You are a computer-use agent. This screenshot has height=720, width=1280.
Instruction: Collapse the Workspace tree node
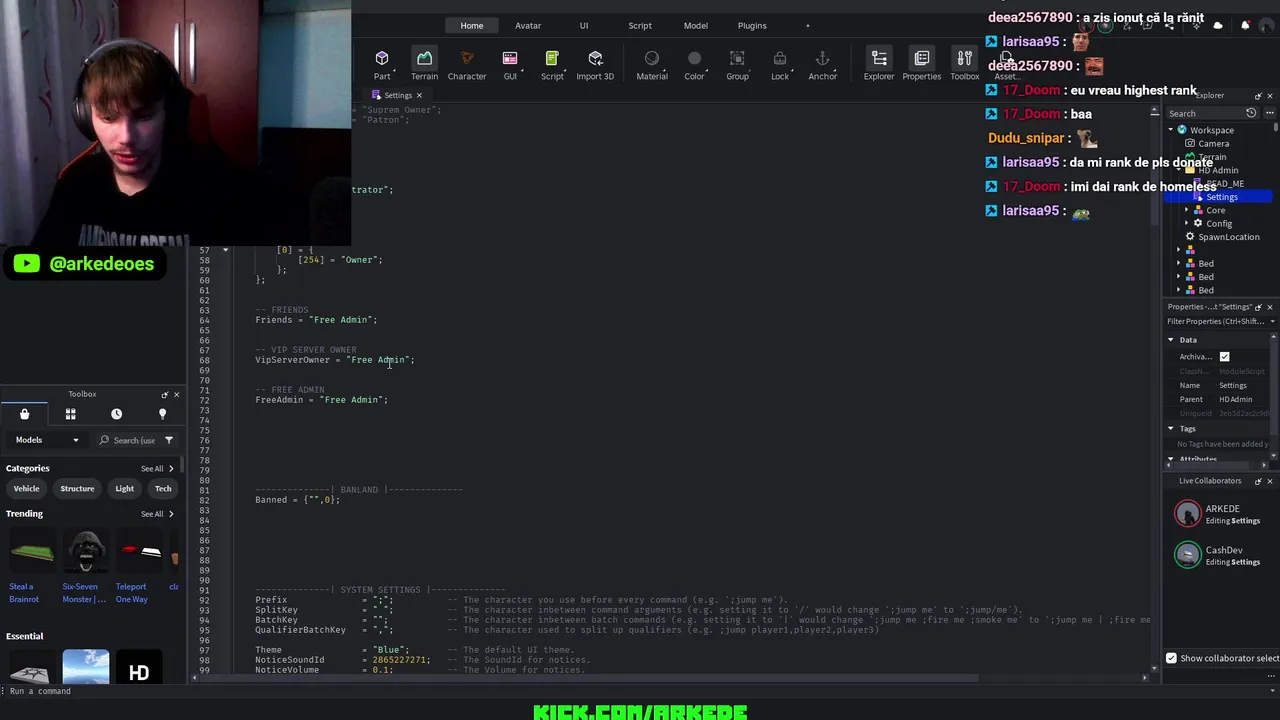(1171, 130)
